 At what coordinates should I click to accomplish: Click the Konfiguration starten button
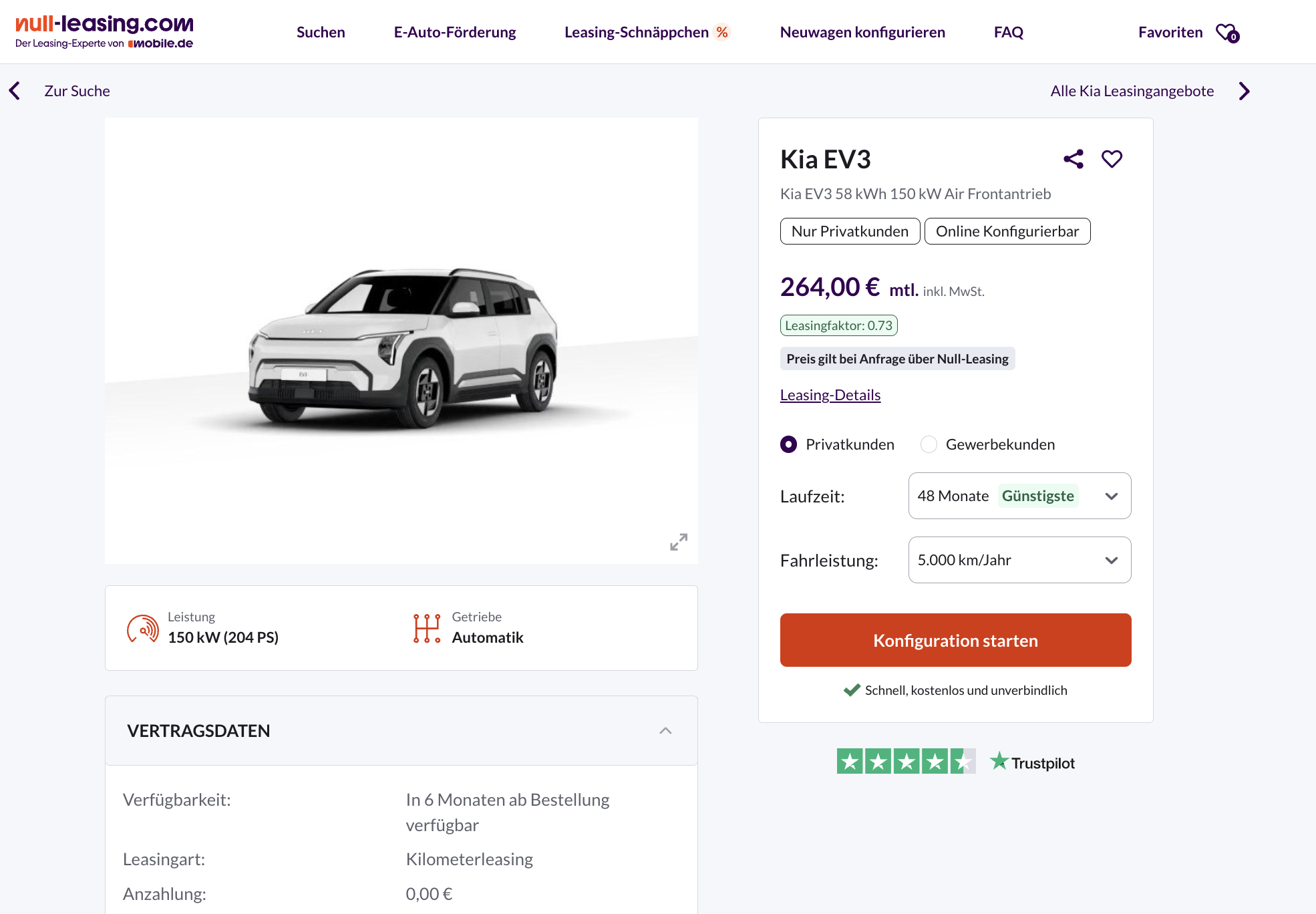coord(955,640)
